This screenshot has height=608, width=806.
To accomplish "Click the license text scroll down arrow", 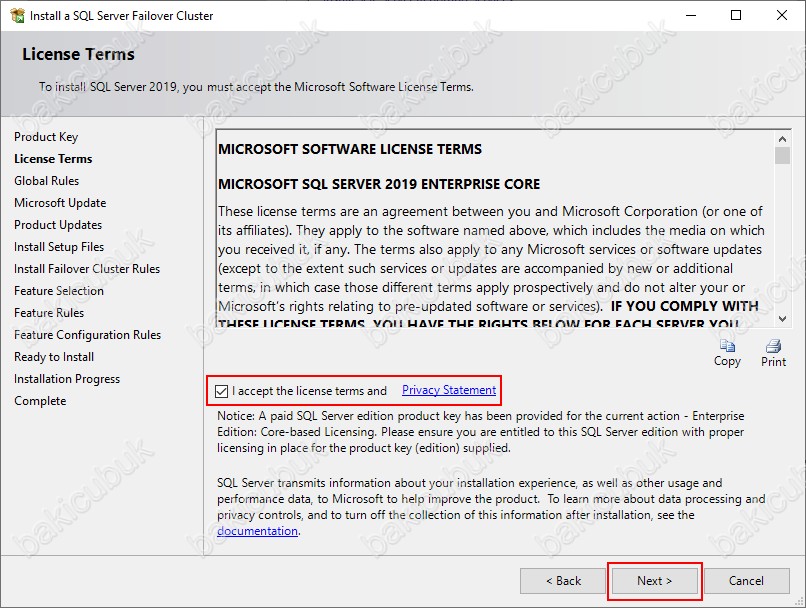I will 782,319.
